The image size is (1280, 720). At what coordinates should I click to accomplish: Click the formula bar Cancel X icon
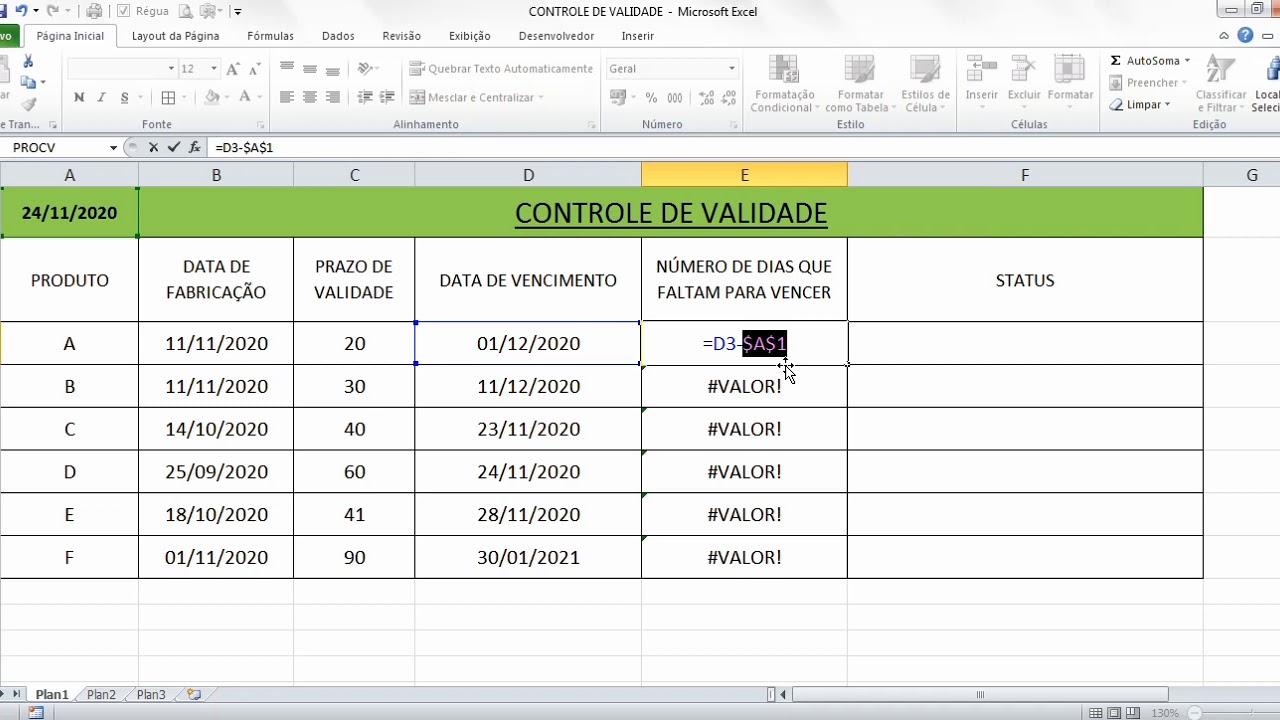pos(153,147)
